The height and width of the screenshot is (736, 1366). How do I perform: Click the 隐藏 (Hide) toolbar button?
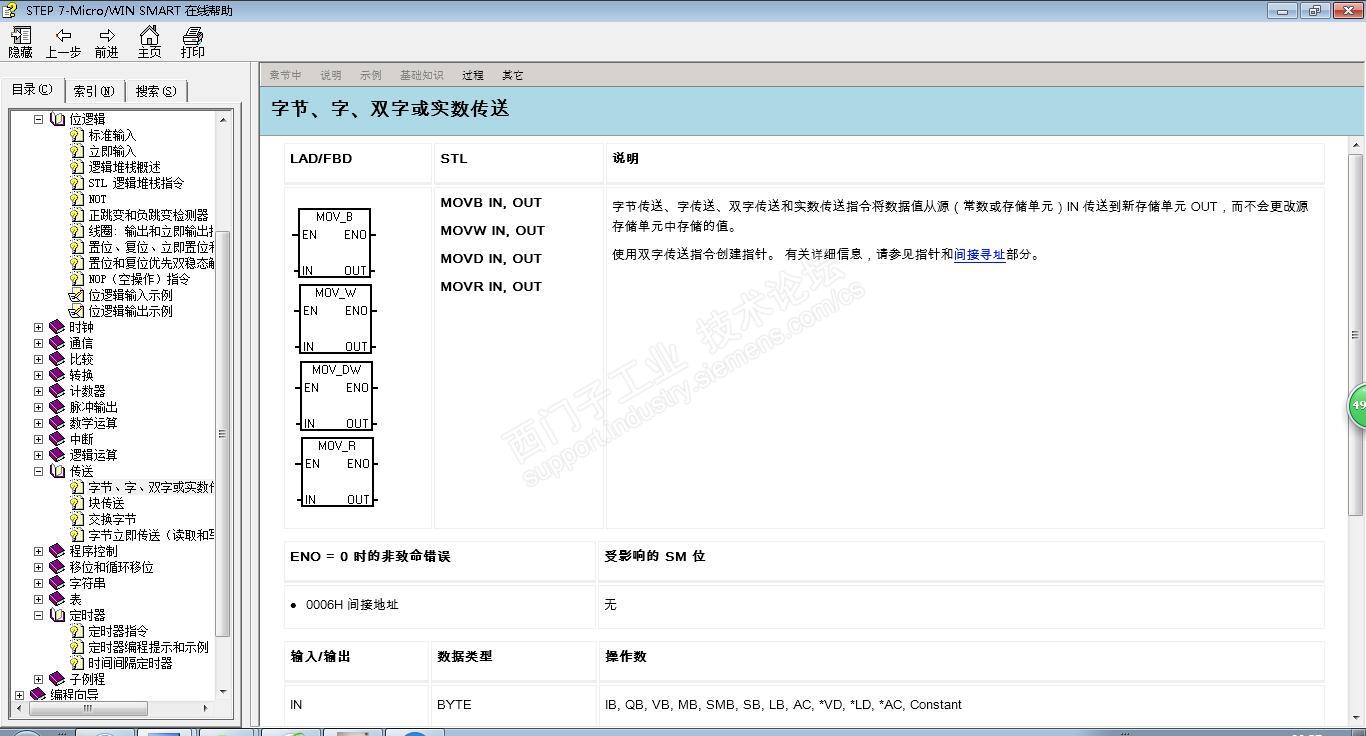pyautogui.click(x=20, y=43)
